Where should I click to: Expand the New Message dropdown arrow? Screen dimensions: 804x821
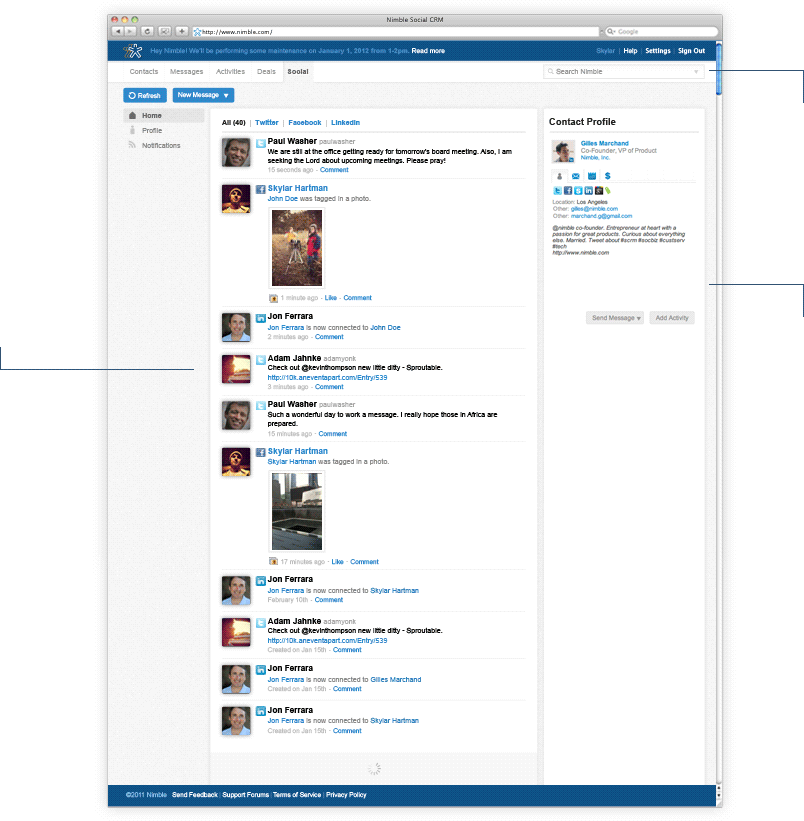226,95
